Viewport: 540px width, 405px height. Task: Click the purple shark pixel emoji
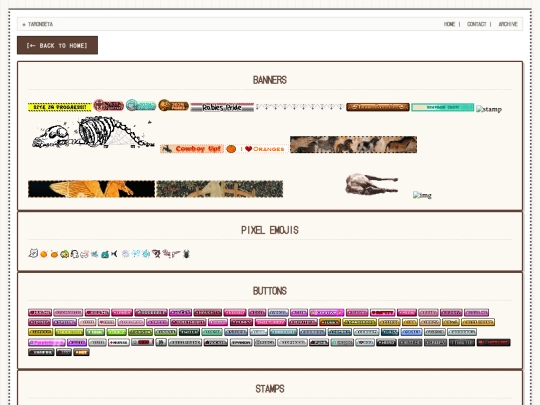pyautogui.click(x=156, y=254)
